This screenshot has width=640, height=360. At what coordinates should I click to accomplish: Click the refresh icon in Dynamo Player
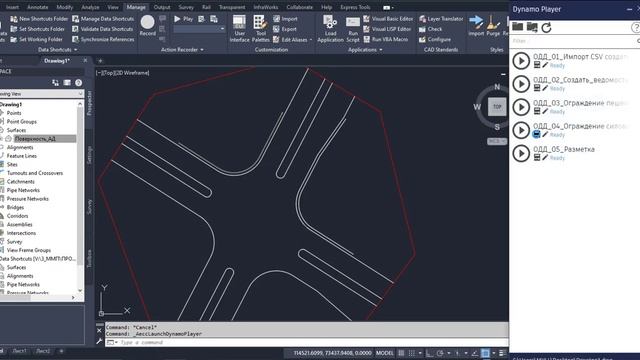546,27
